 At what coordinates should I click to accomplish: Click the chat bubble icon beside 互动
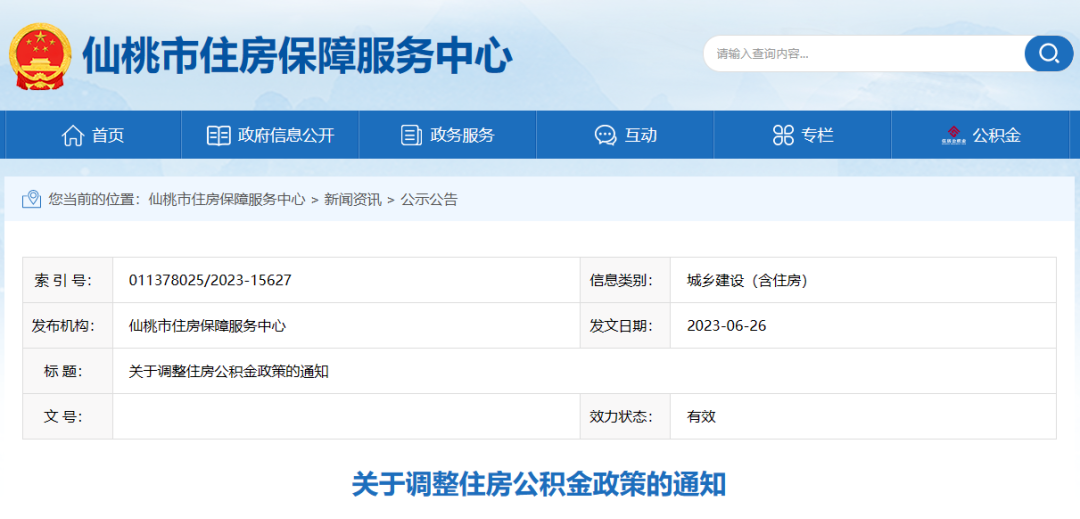[x=605, y=136]
